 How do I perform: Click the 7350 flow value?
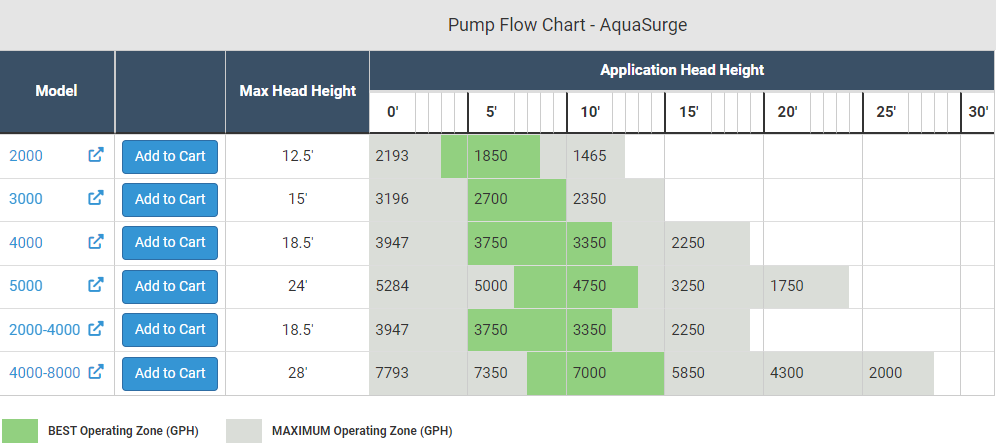click(491, 373)
